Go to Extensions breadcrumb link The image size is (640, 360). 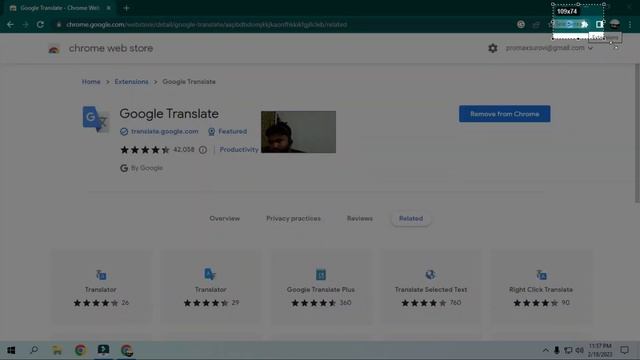point(131,82)
